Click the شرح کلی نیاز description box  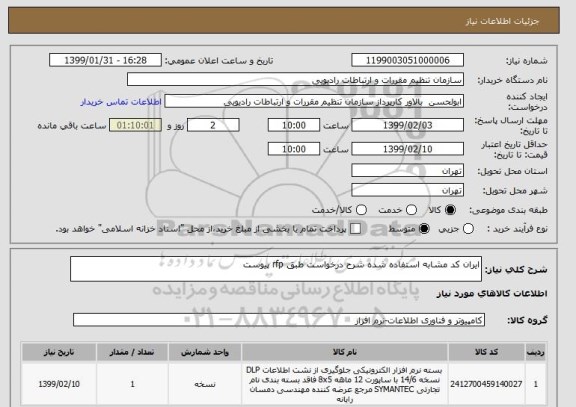pyautogui.click(x=276, y=269)
